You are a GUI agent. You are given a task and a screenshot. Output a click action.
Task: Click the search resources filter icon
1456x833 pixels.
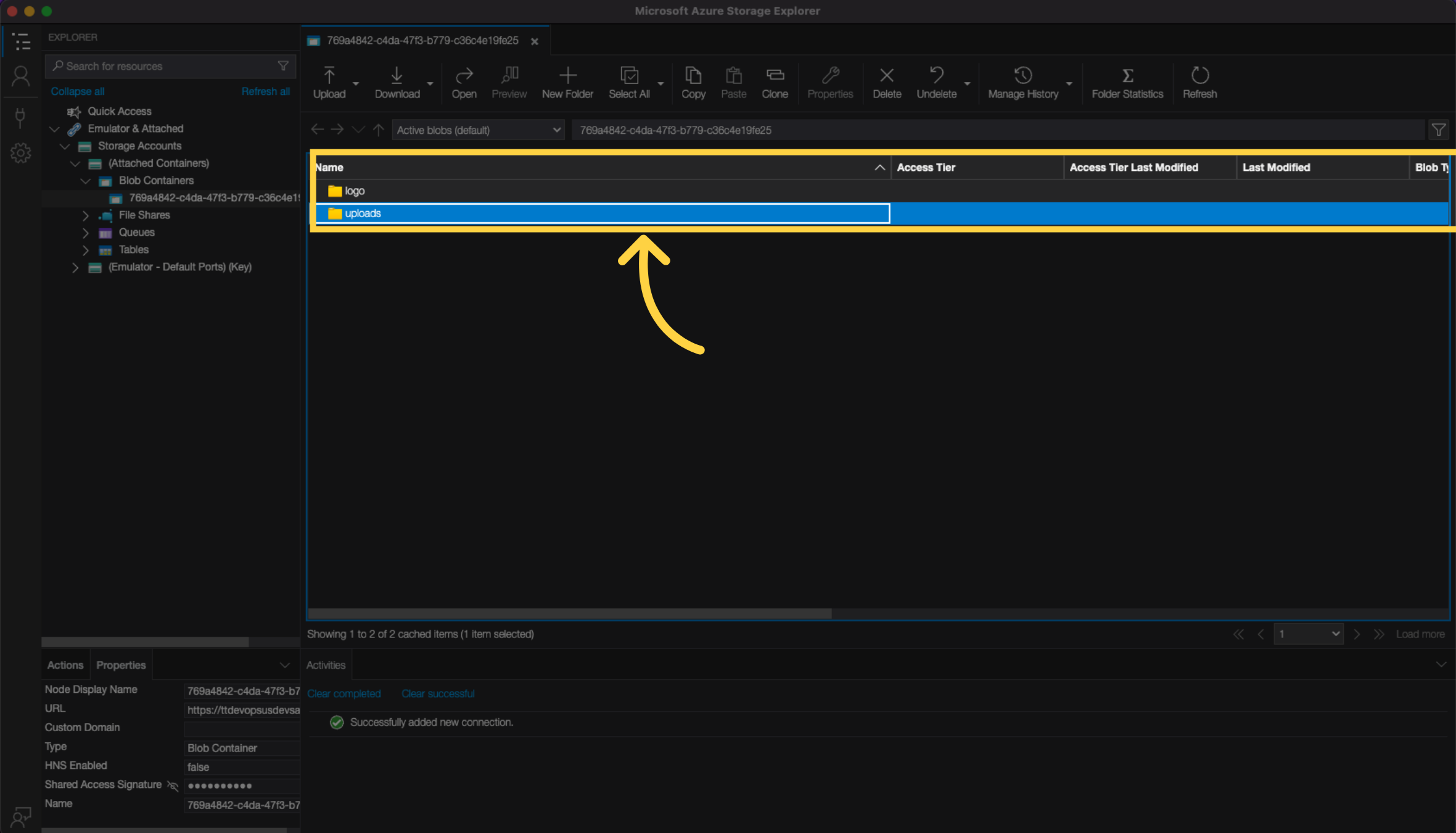coord(283,66)
